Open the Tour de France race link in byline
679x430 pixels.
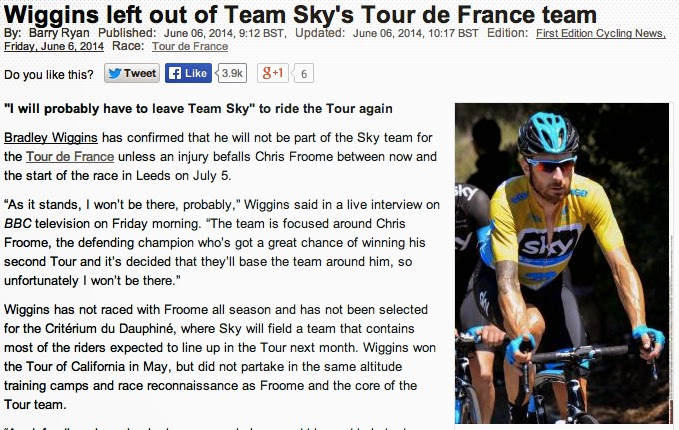click(x=189, y=46)
